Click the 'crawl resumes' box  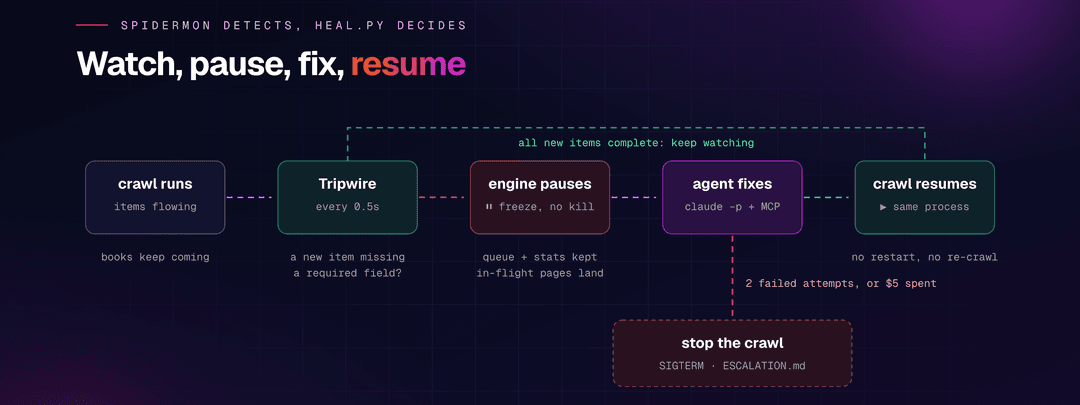(924, 197)
